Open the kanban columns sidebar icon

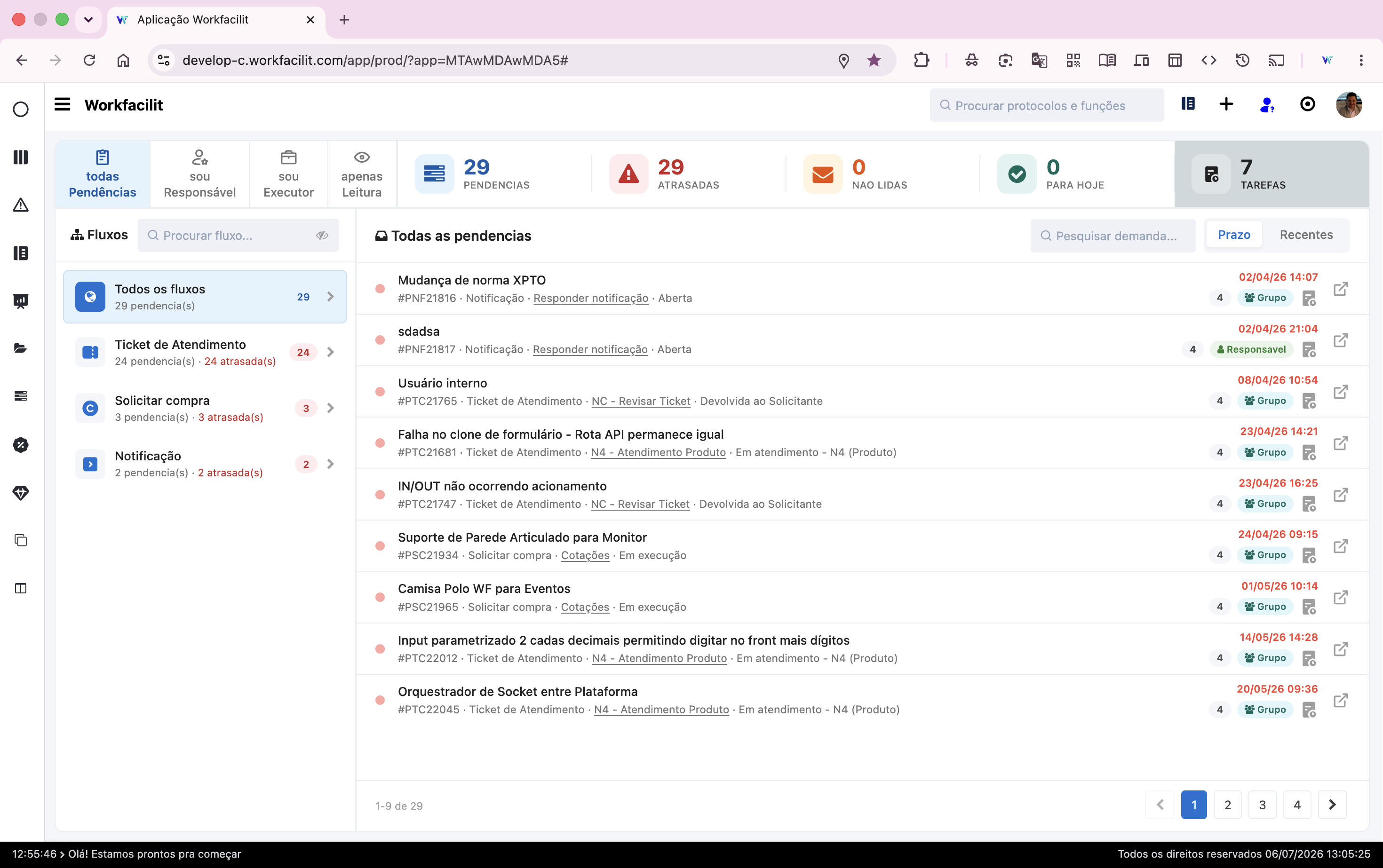coord(21,158)
